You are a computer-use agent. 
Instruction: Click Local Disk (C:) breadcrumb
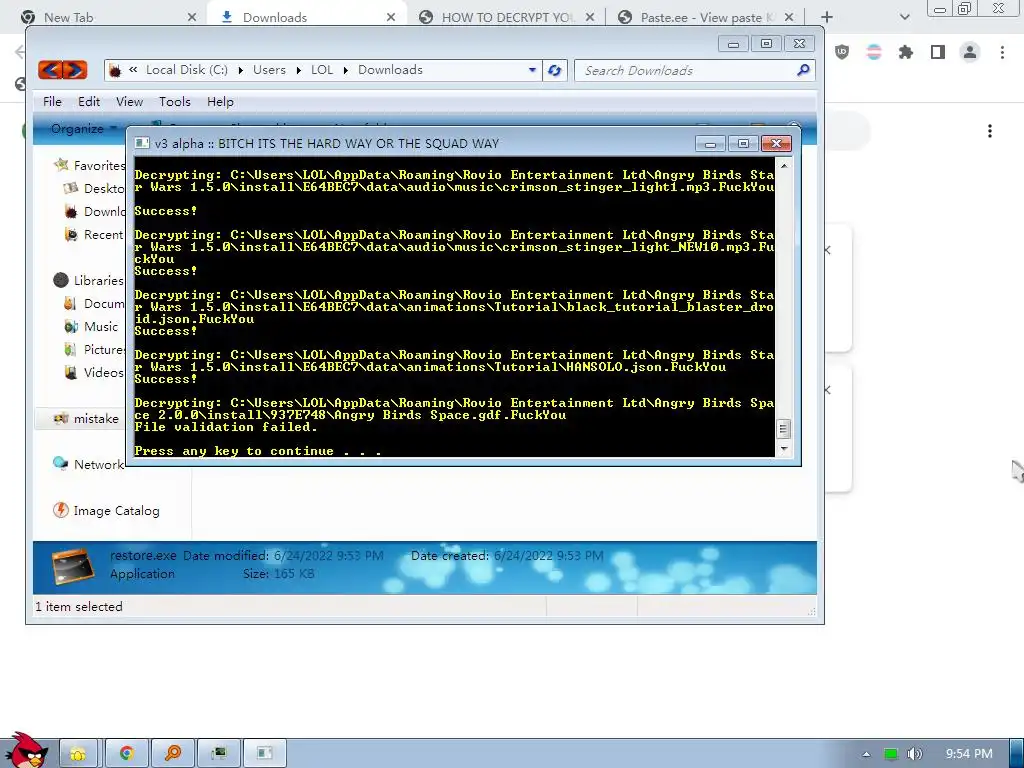coord(187,70)
